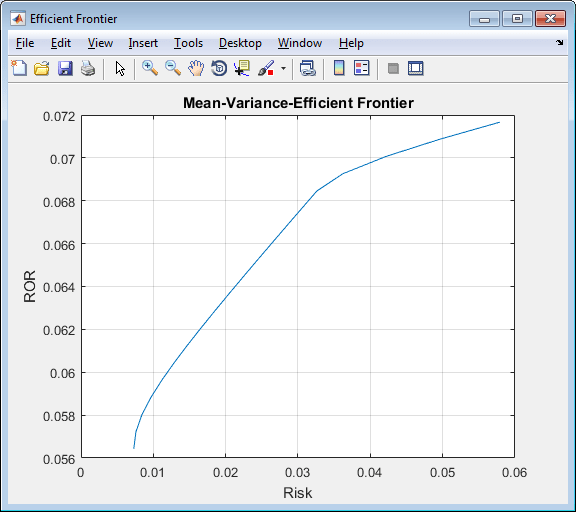Open the Tools menu

[x=188, y=43]
